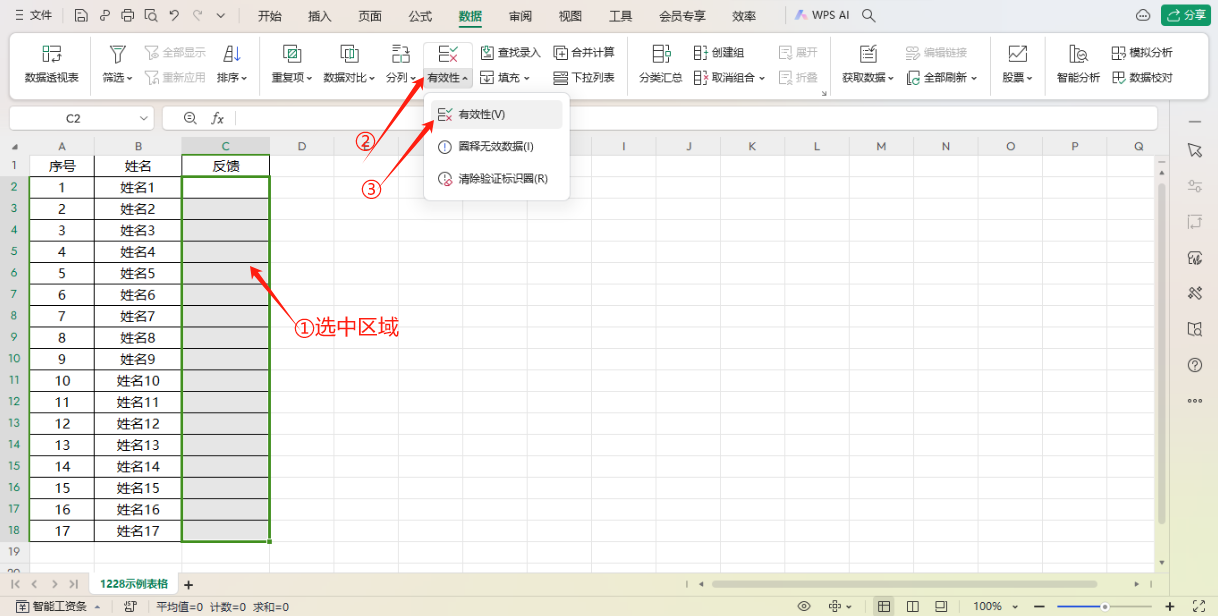Switch to the 审阅 ribbon tab
The image size is (1218, 616).
[x=520, y=16]
